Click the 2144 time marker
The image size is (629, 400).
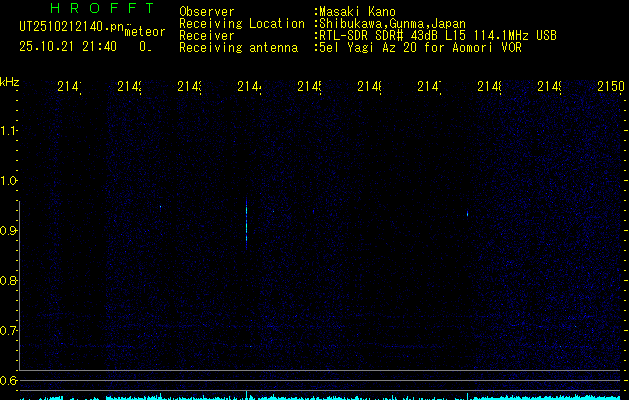[249, 87]
